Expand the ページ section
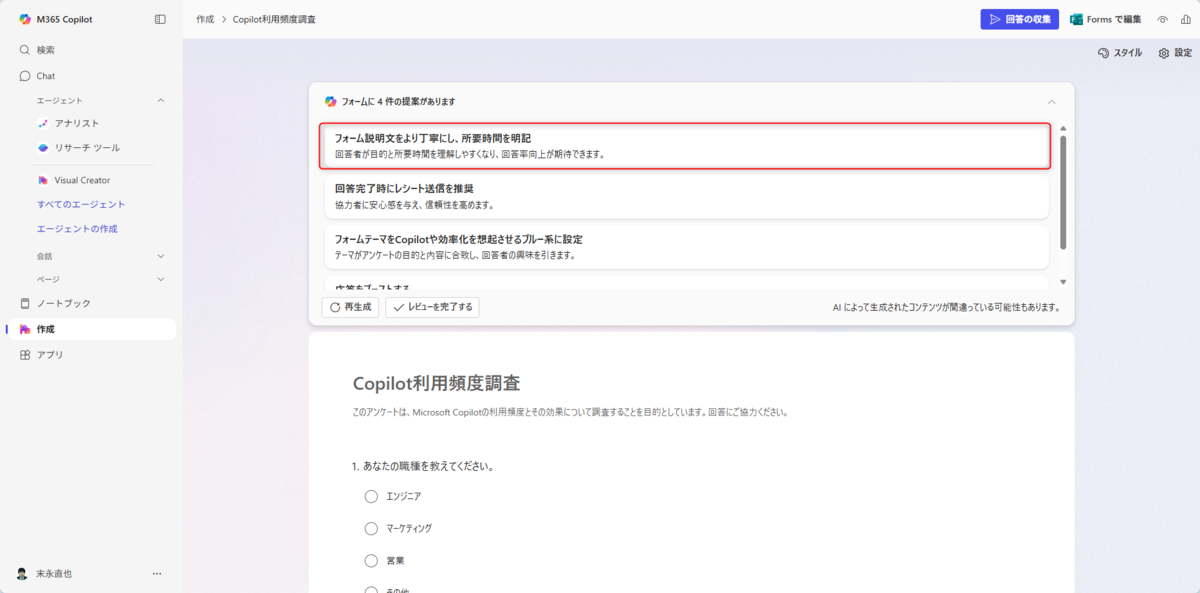The image size is (1200, 593). [161, 279]
